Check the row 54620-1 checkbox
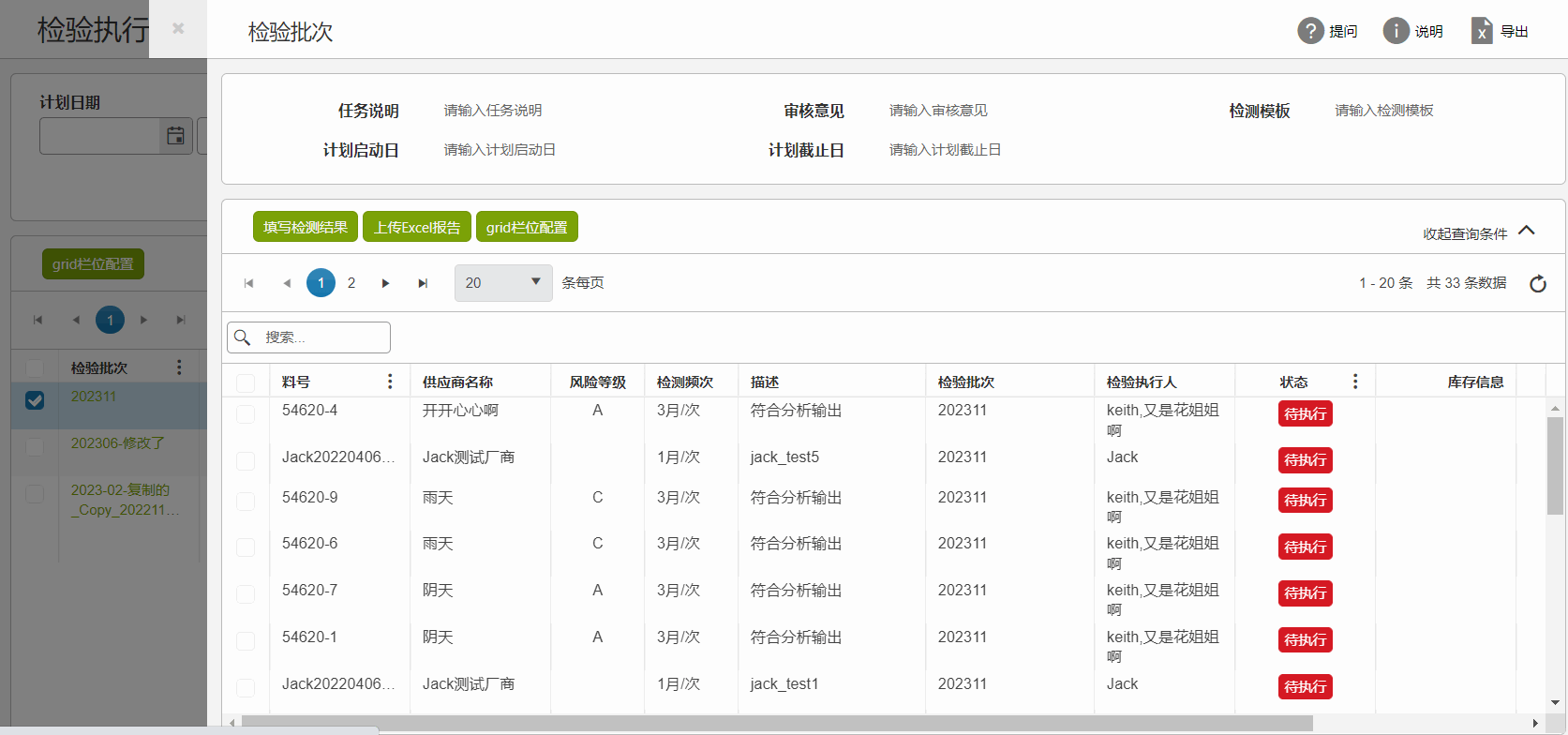Image resolution: width=1568 pixels, height=735 pixels. [x=246, y=641]
